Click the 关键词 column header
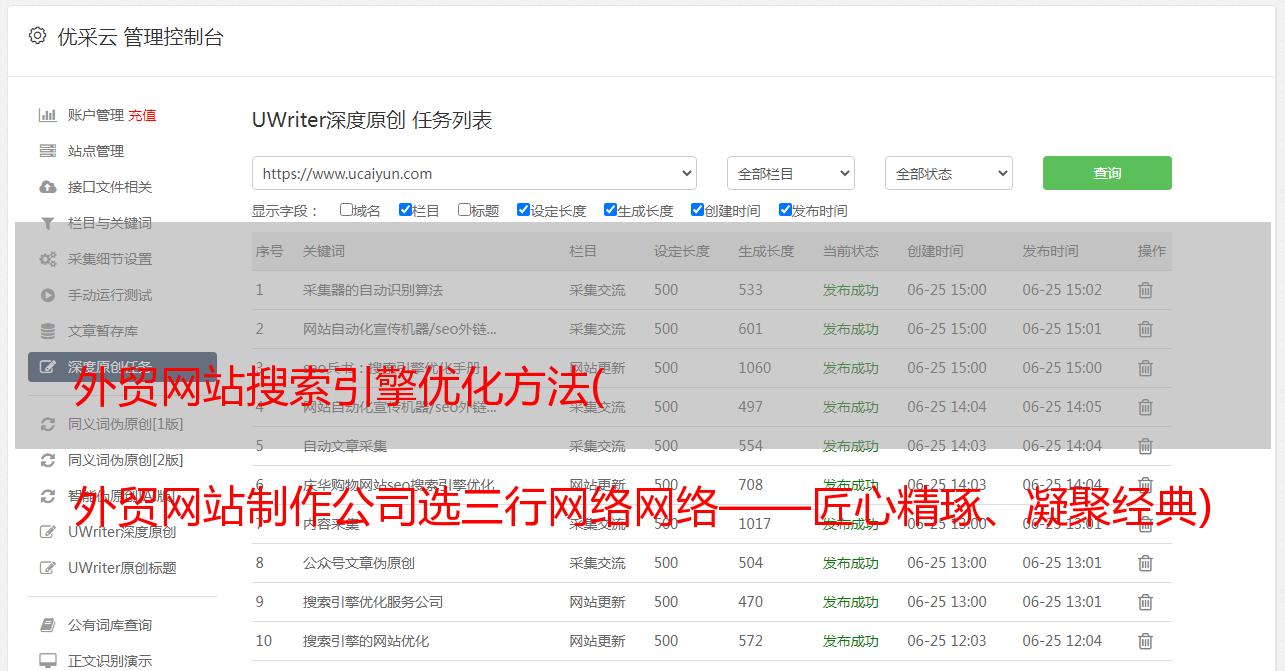The width and height of the screenshot is (1285, 671). coord(324,251)
